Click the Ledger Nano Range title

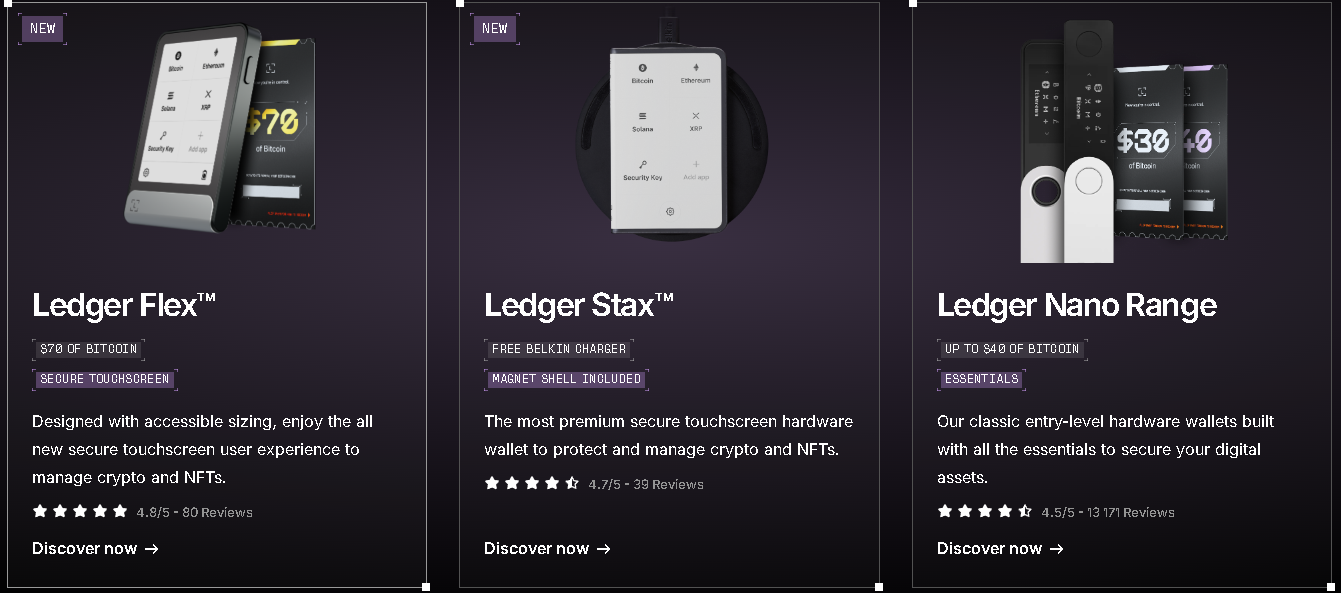pyautogui.click(x=1077, y=305)
